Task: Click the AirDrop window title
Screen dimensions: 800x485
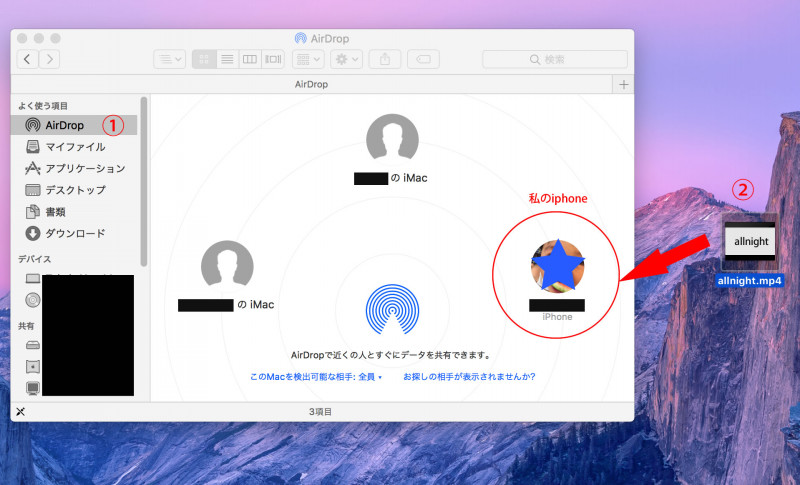Action: pos(330,39)
